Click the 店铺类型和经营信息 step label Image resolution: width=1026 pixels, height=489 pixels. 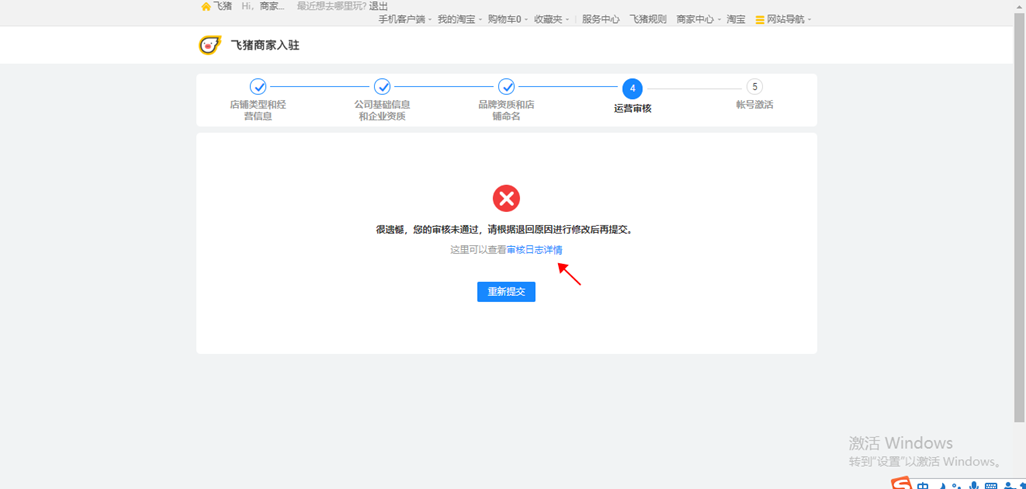258,111
